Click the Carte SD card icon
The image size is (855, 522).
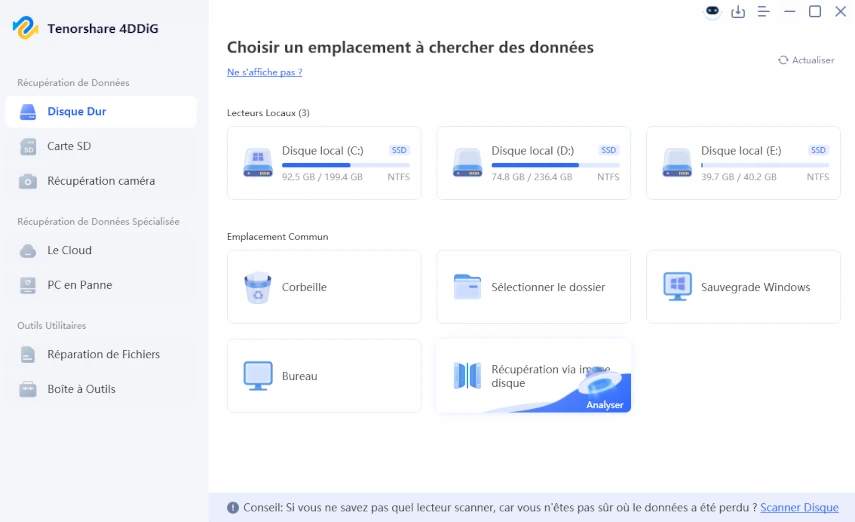(28, 147)
